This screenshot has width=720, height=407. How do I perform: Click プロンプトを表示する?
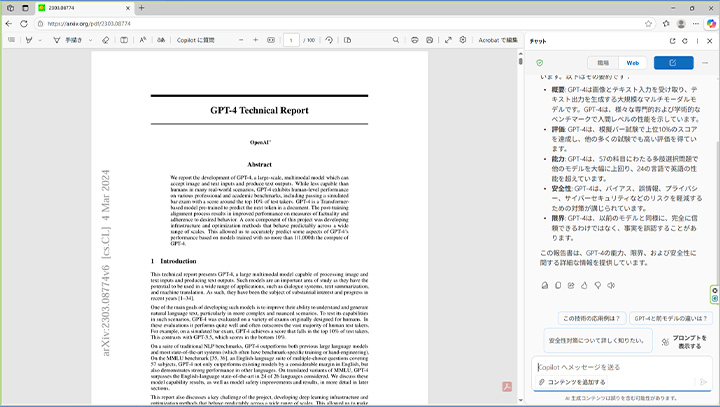pyautogui.click(x=684, y=342)
